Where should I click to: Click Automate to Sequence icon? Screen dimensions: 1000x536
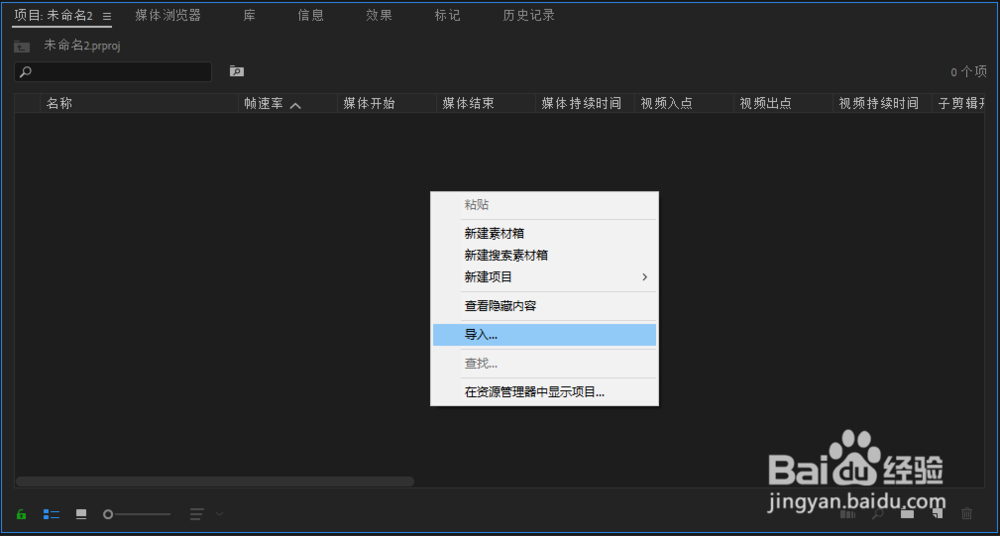point(848,513)
